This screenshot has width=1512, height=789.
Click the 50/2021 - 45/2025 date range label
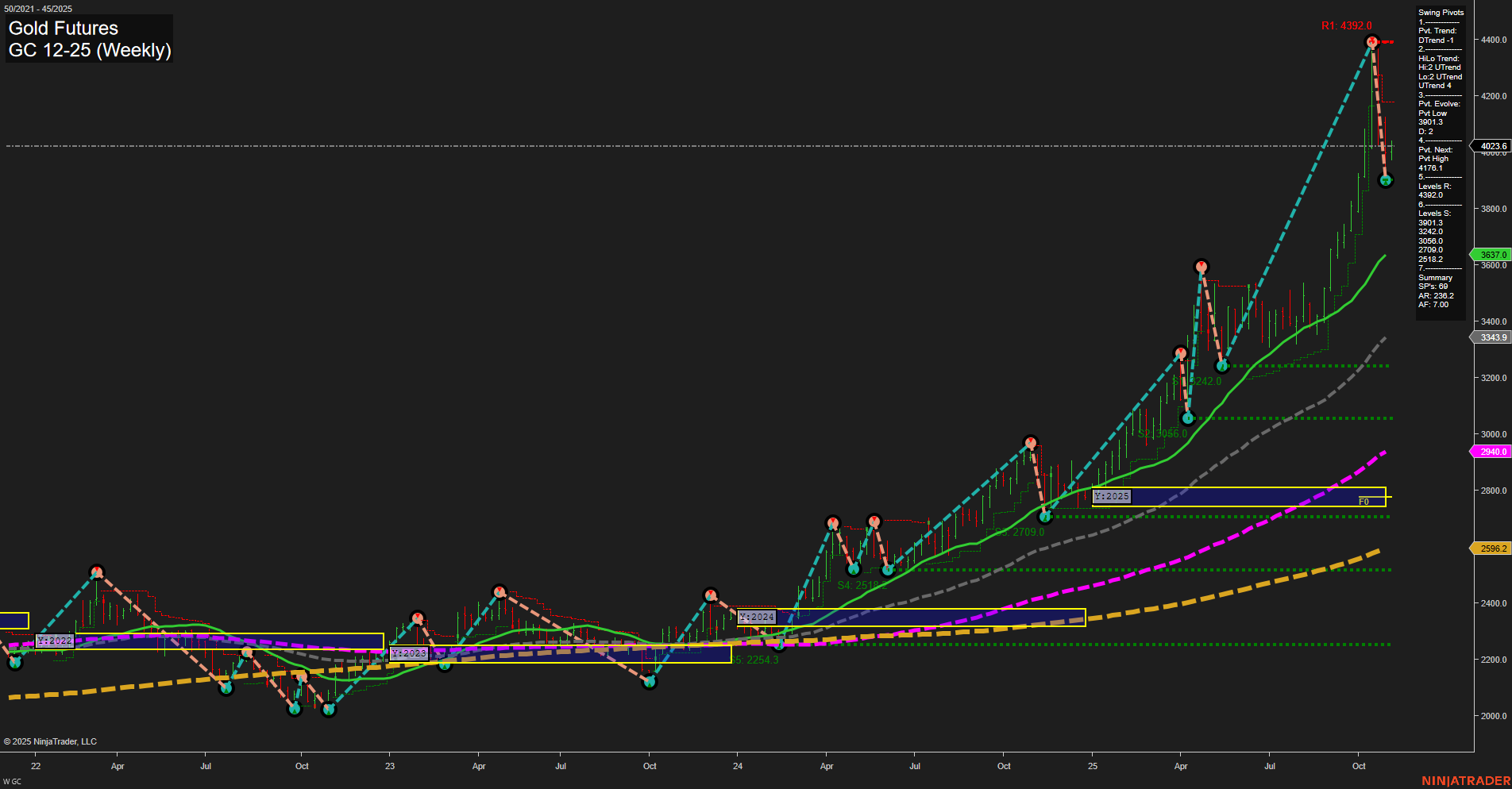(x=37, y=7)
